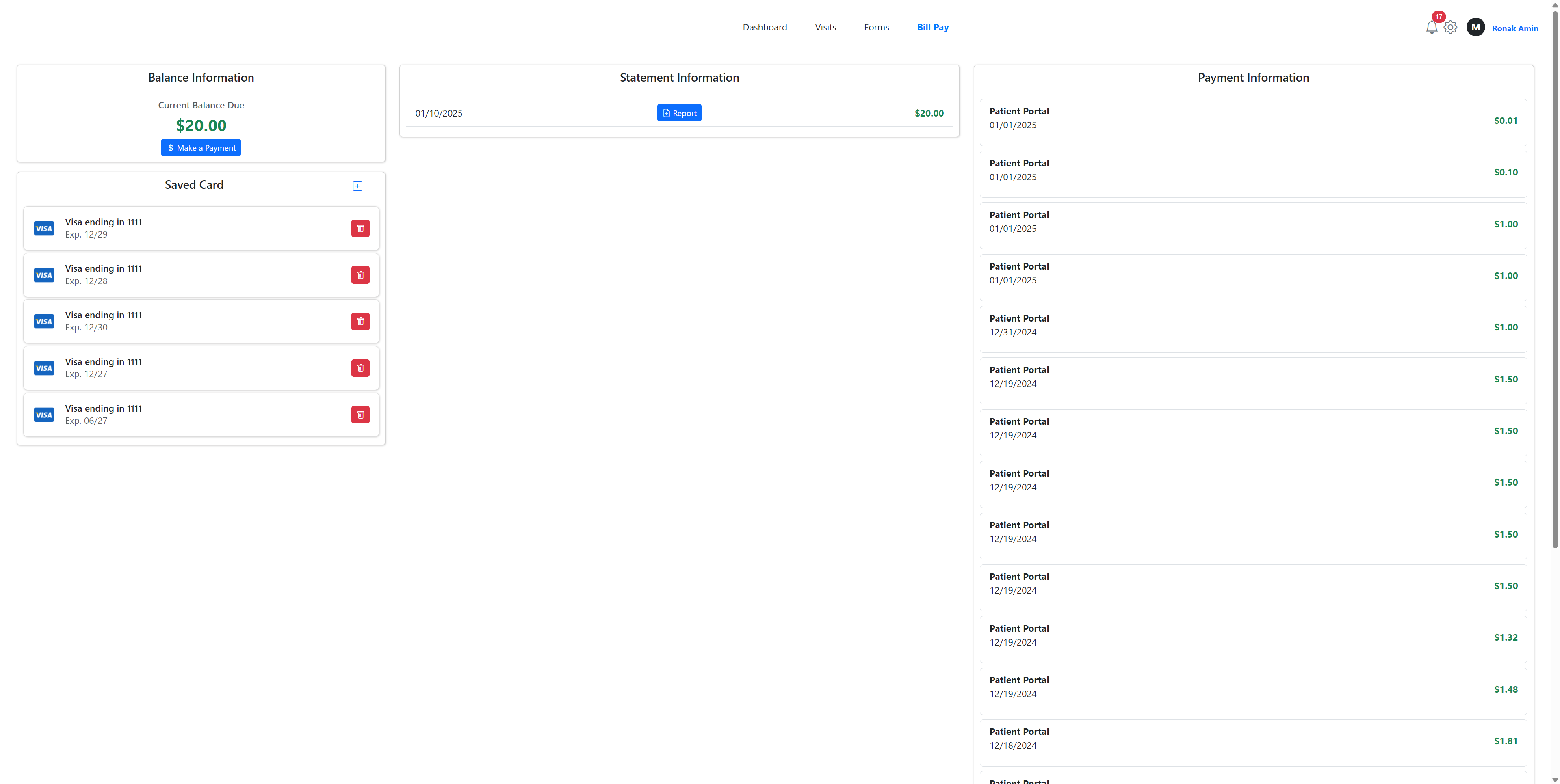Delete the Visa card expiring 12/30
Viewport: 1560px width, 784px height.
click(x=360, y=322)
